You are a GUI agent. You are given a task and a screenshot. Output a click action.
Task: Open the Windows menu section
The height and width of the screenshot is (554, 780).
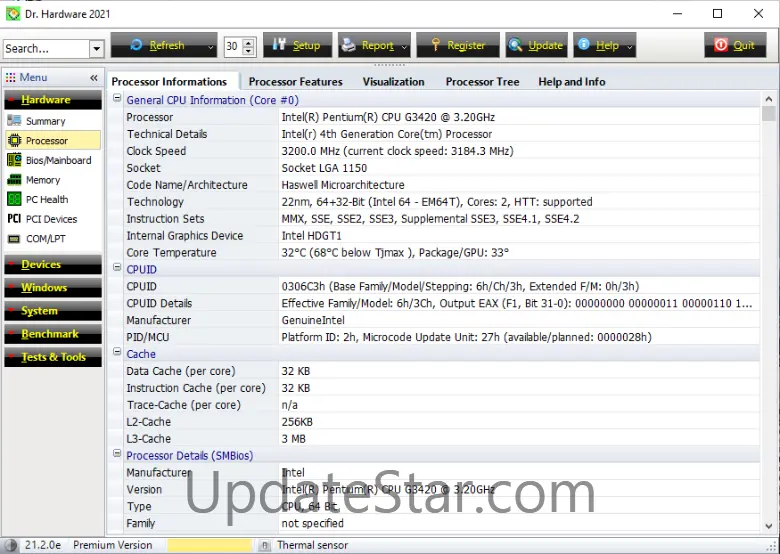(x=53, y=288)
